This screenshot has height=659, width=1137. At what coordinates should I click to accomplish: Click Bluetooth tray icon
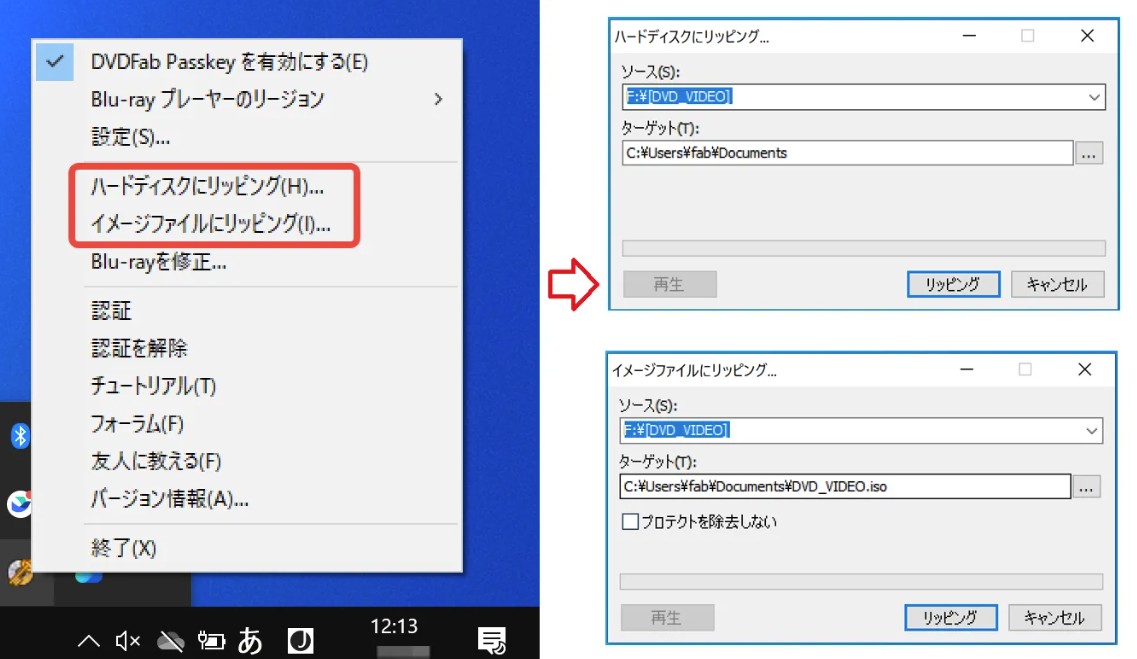click(x=20, y=436)
